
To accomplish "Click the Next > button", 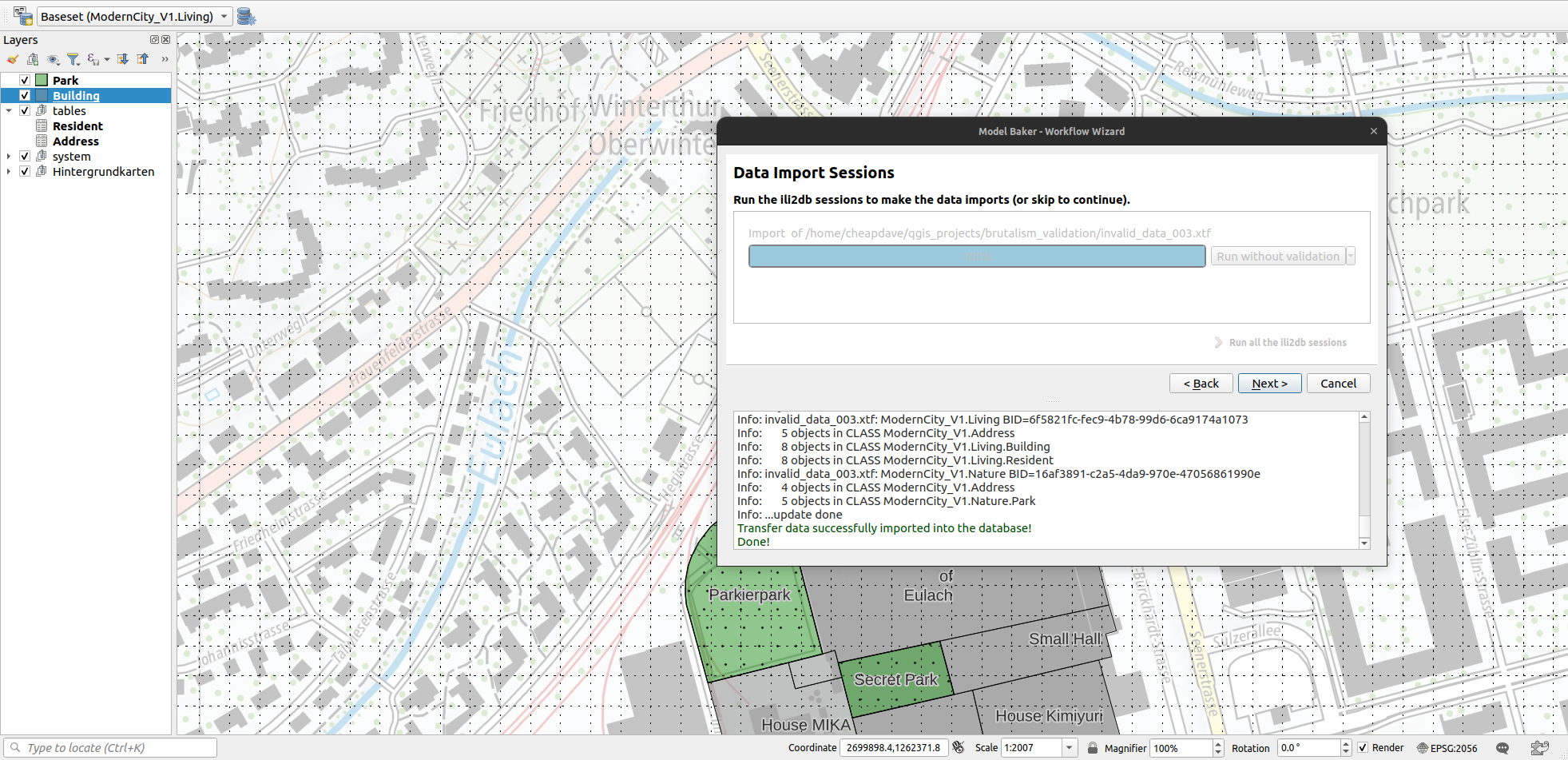I will [1268, 384].
